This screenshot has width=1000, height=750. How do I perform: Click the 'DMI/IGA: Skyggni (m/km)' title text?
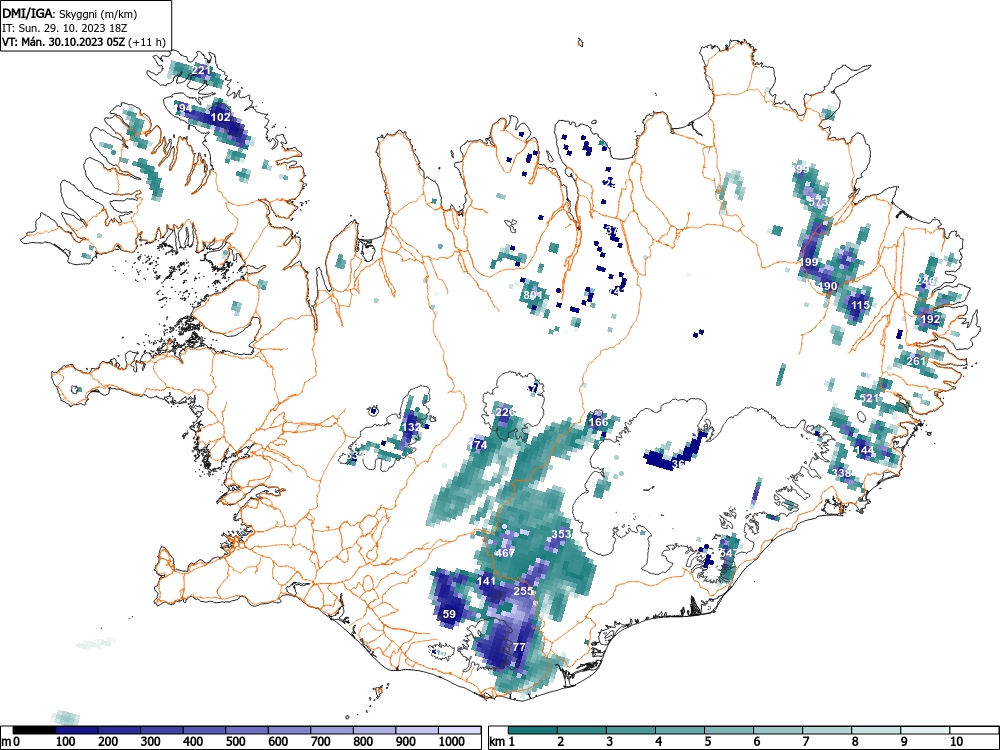(70, 13)
